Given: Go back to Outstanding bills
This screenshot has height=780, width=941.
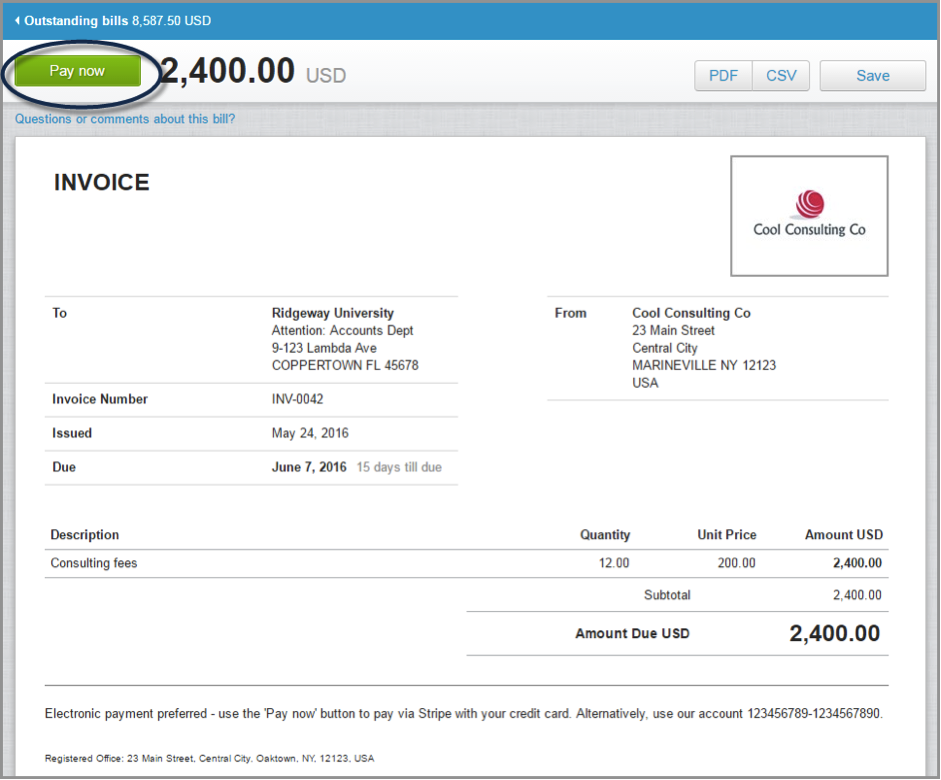Looking at the screenshot, I should click(x=118, y=20).
